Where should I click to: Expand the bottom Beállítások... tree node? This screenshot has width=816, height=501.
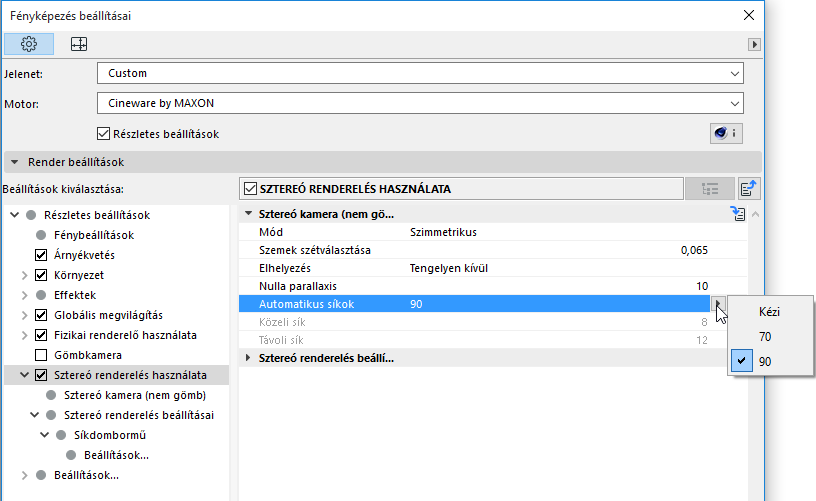(24, 475)
